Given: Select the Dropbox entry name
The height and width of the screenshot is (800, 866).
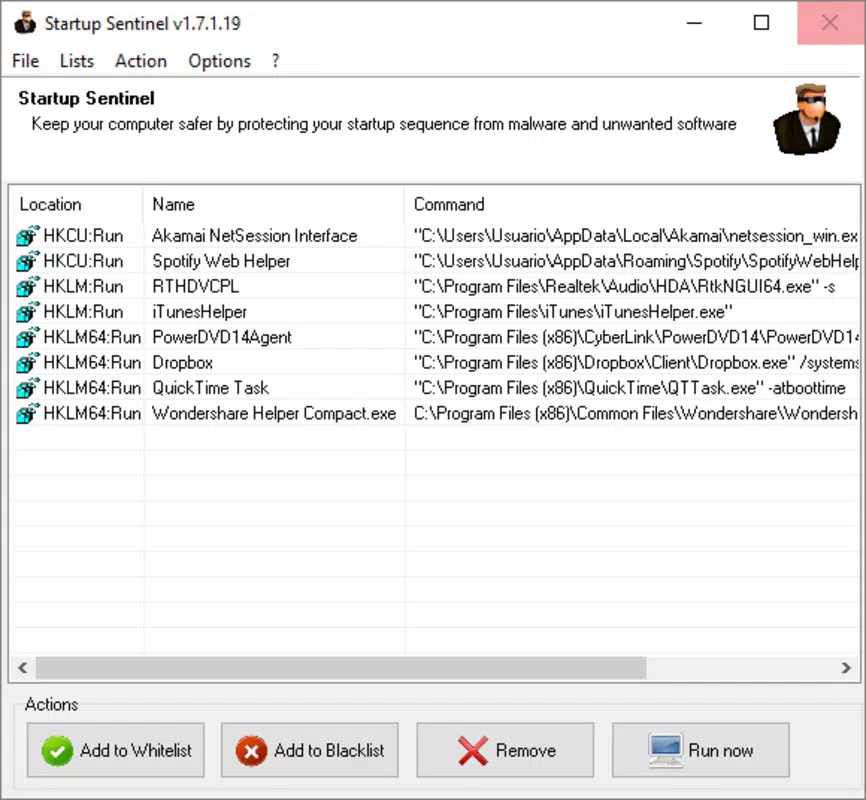Looking at the screenshot, I should pos(182,363).
